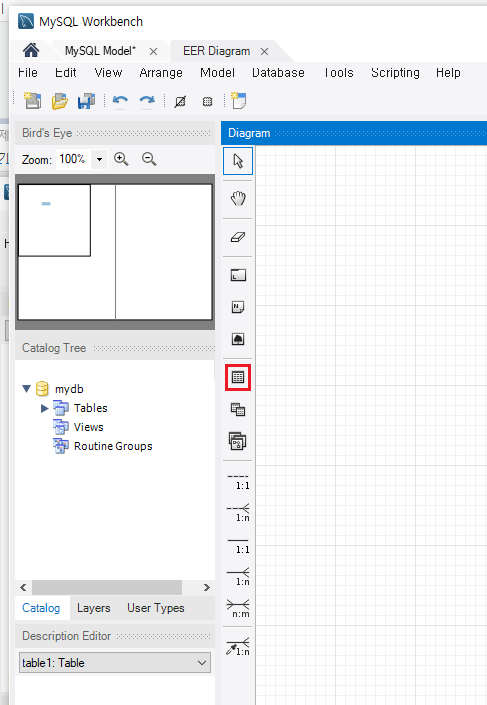Image resolution: width=487 pixels, height=705 pixels.
Task: Switch to the MySQL Model tab
Action: (x=100, y=51)
